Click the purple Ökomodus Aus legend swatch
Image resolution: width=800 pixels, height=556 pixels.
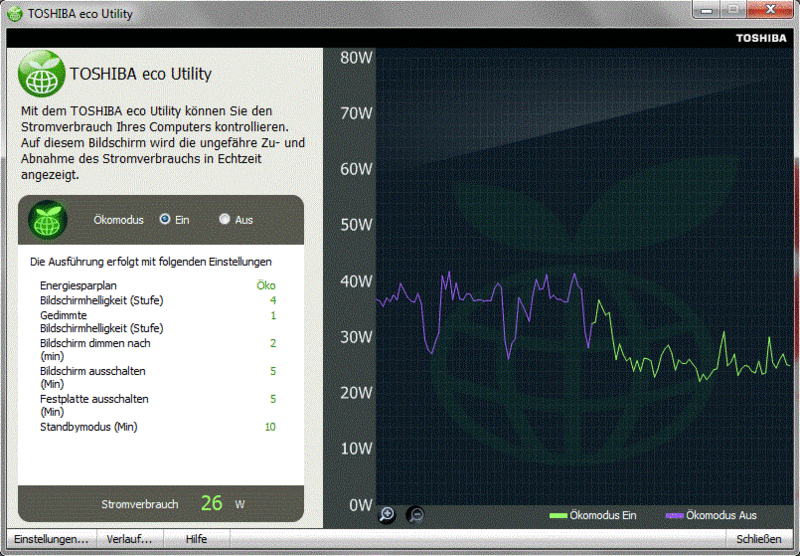click(x=674, y=516)
